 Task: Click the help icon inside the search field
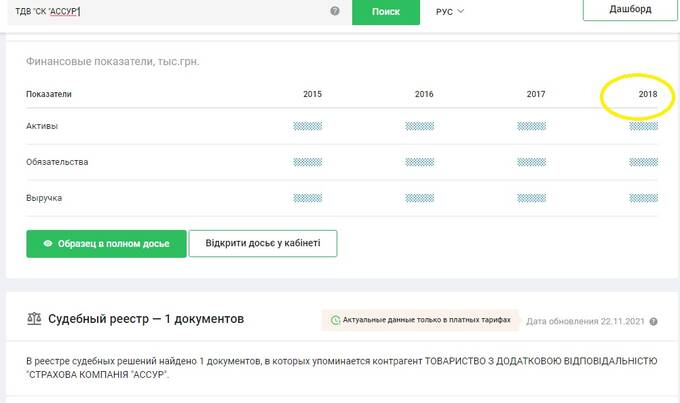335,12
